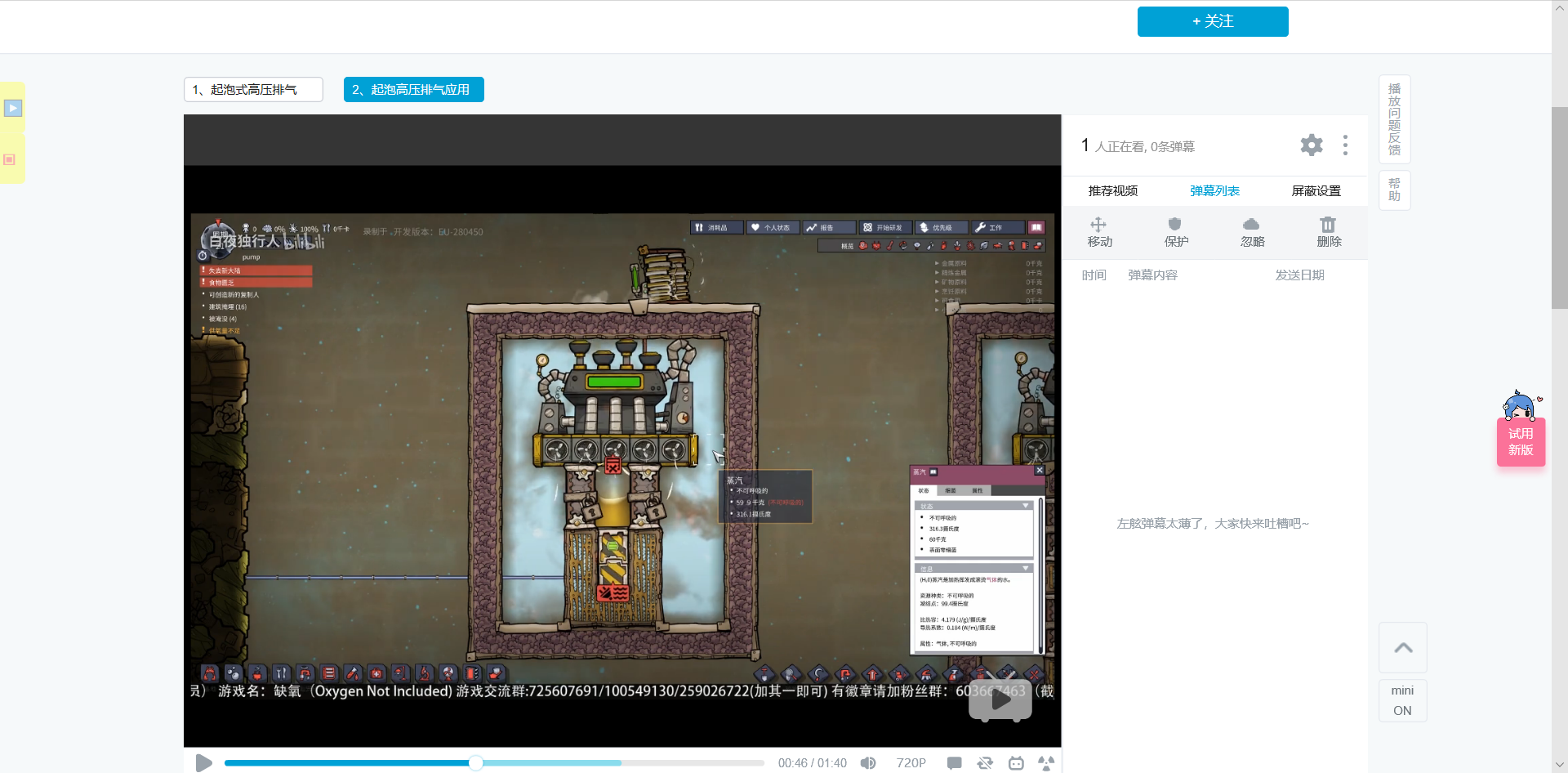Click the bilibili TV widescreen icon

tap(1016, 763)
